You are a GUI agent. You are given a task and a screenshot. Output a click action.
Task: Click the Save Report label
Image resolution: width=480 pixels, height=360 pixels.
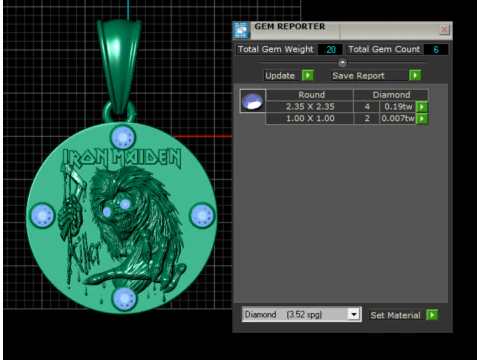click(358, 76)
